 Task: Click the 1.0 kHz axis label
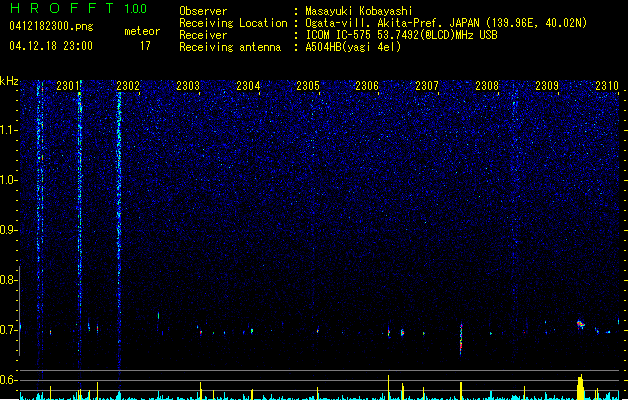coord(9,180)
